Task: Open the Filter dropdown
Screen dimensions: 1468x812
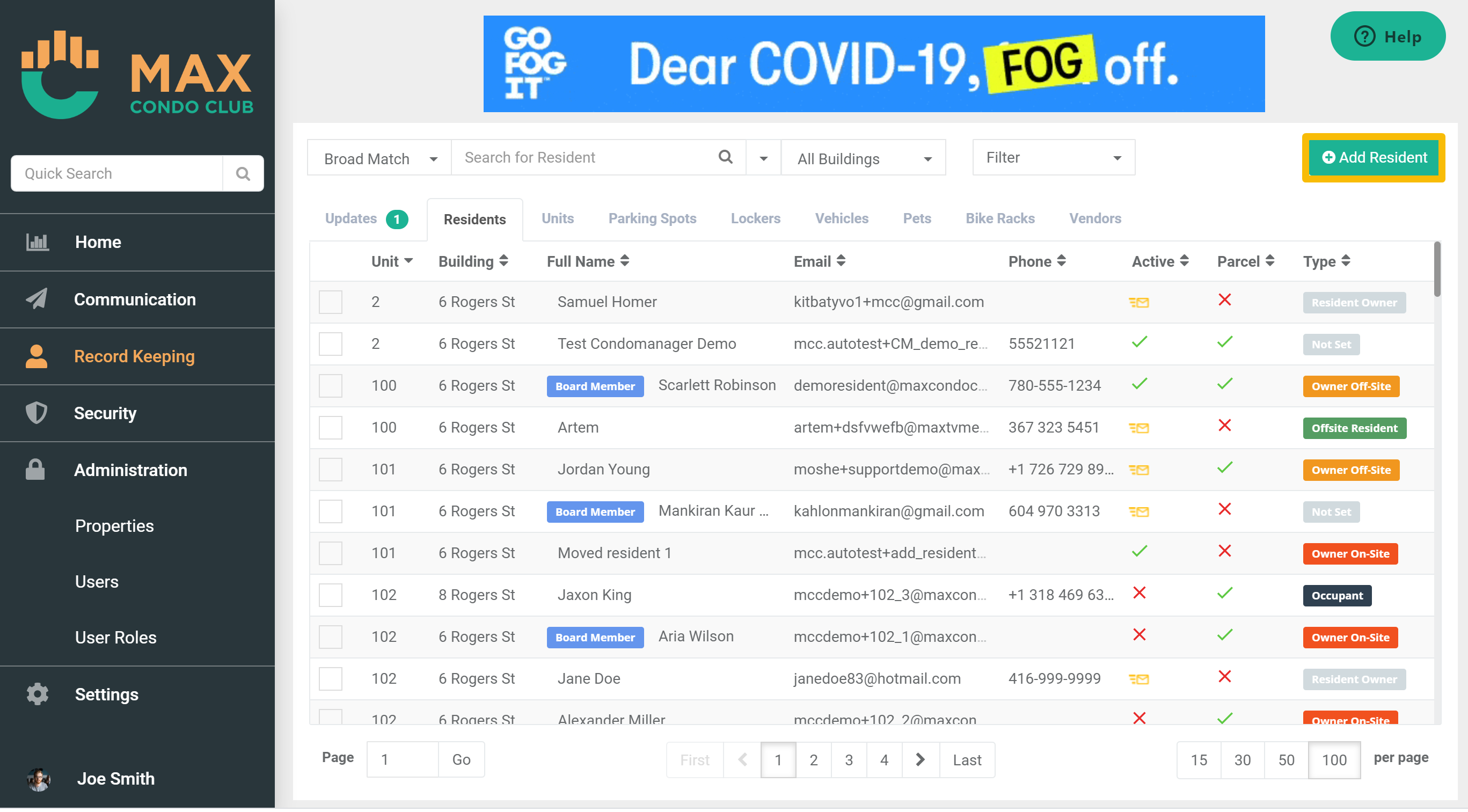Action: click(x=1053, y=158)
